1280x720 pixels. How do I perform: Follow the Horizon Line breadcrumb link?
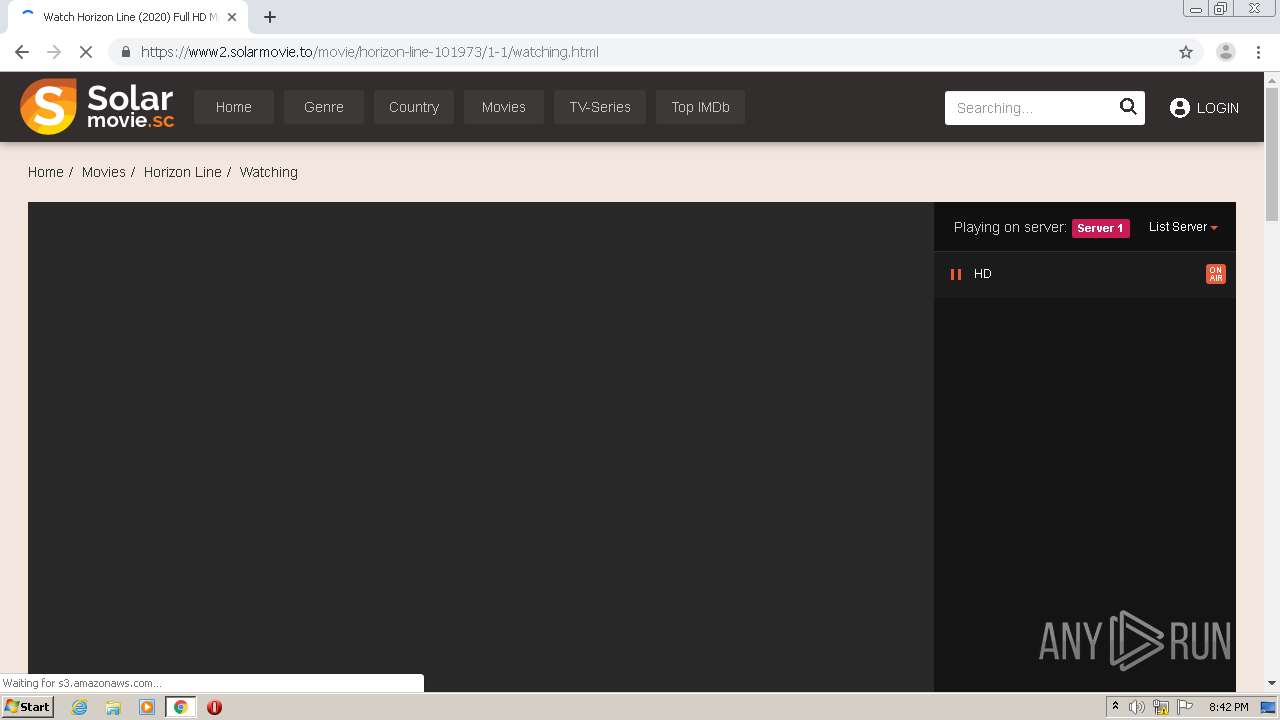coord(183,172)
